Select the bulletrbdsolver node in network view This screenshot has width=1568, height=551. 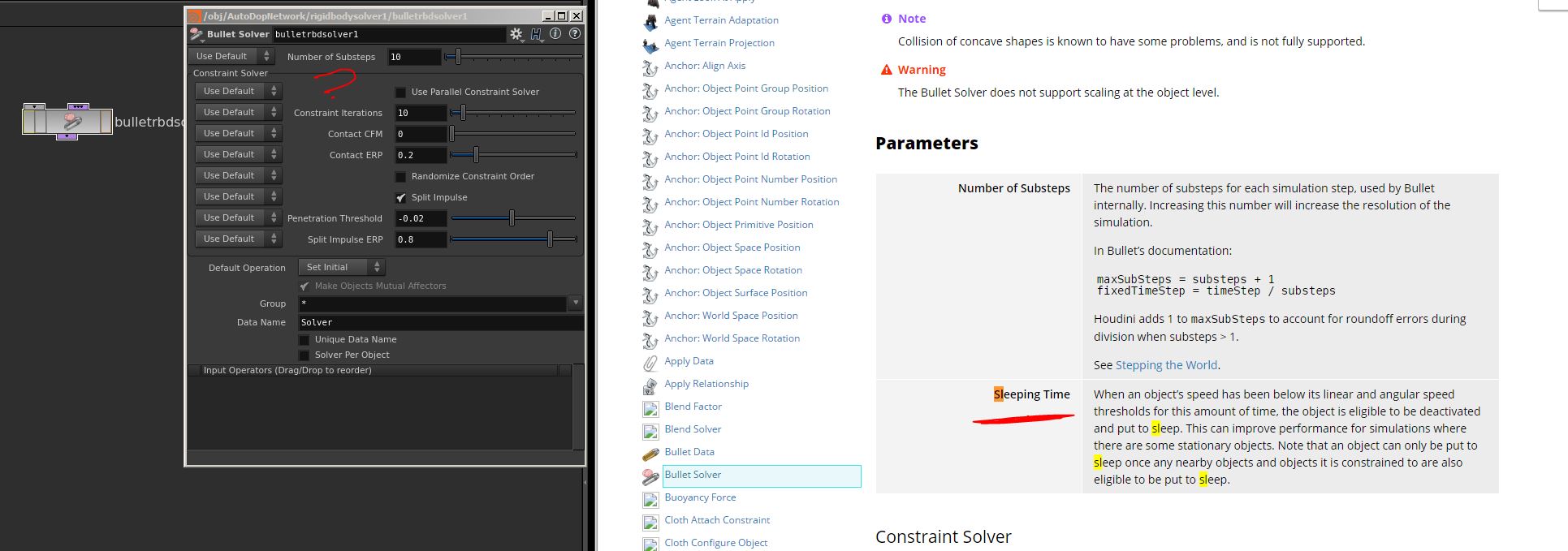tap(67, 122)
